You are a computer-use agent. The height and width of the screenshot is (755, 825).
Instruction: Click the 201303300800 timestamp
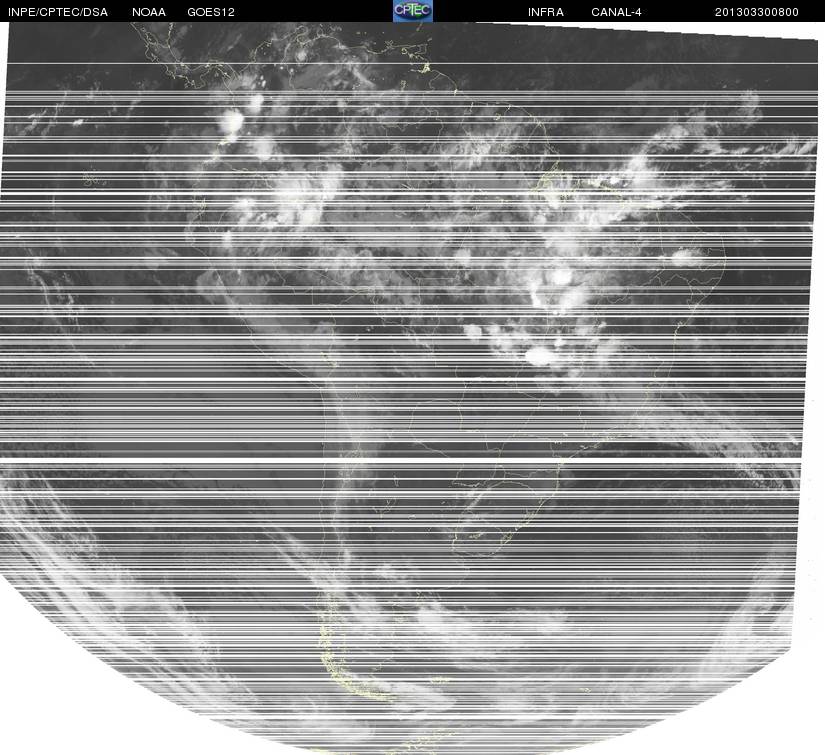pyautogui.click(x=757, y=12)
